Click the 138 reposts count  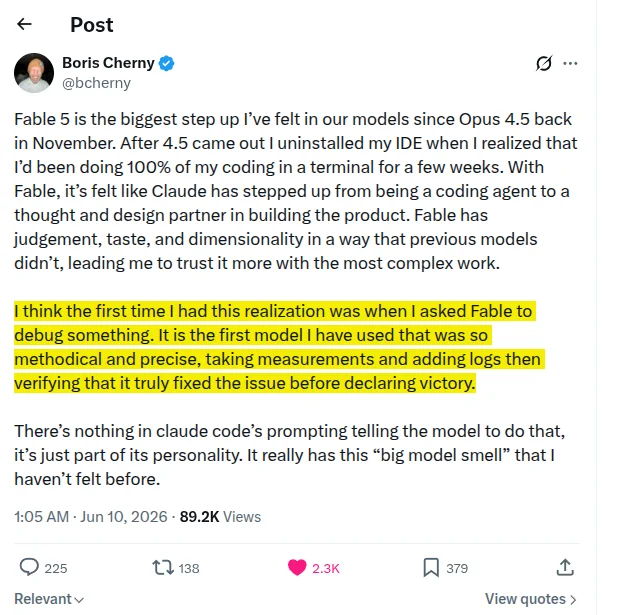point(189,568)
